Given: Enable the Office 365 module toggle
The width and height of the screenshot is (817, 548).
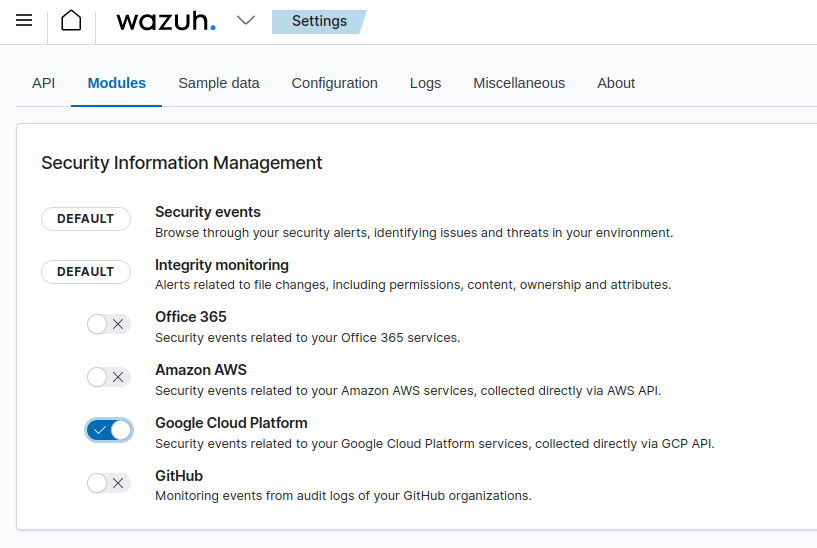Looking at the screenshot, I should tap(108, 324).
